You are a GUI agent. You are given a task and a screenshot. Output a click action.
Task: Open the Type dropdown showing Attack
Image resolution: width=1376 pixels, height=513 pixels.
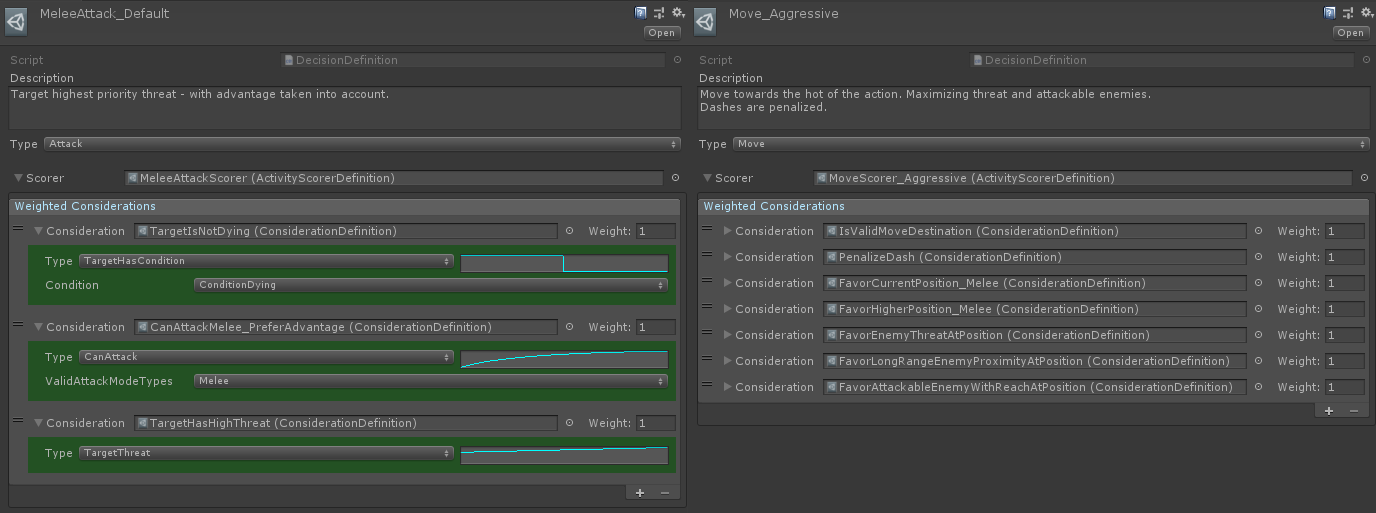(363, 144)
